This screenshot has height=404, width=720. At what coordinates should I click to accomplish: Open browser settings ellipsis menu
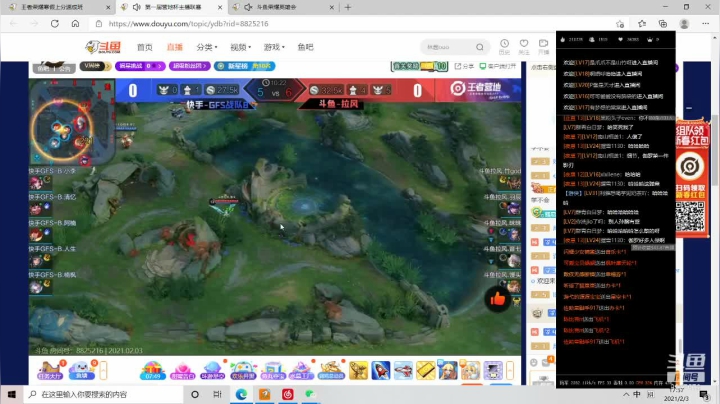pyautogui.click(x=706, y=24)
